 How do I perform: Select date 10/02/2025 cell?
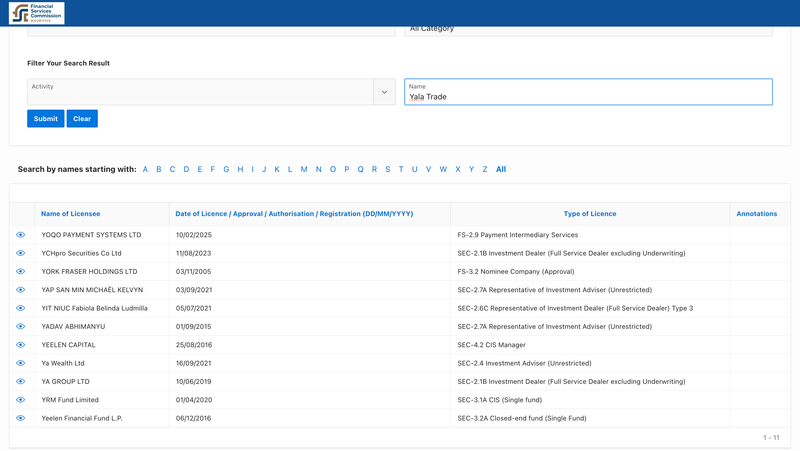tap(194, 235)
